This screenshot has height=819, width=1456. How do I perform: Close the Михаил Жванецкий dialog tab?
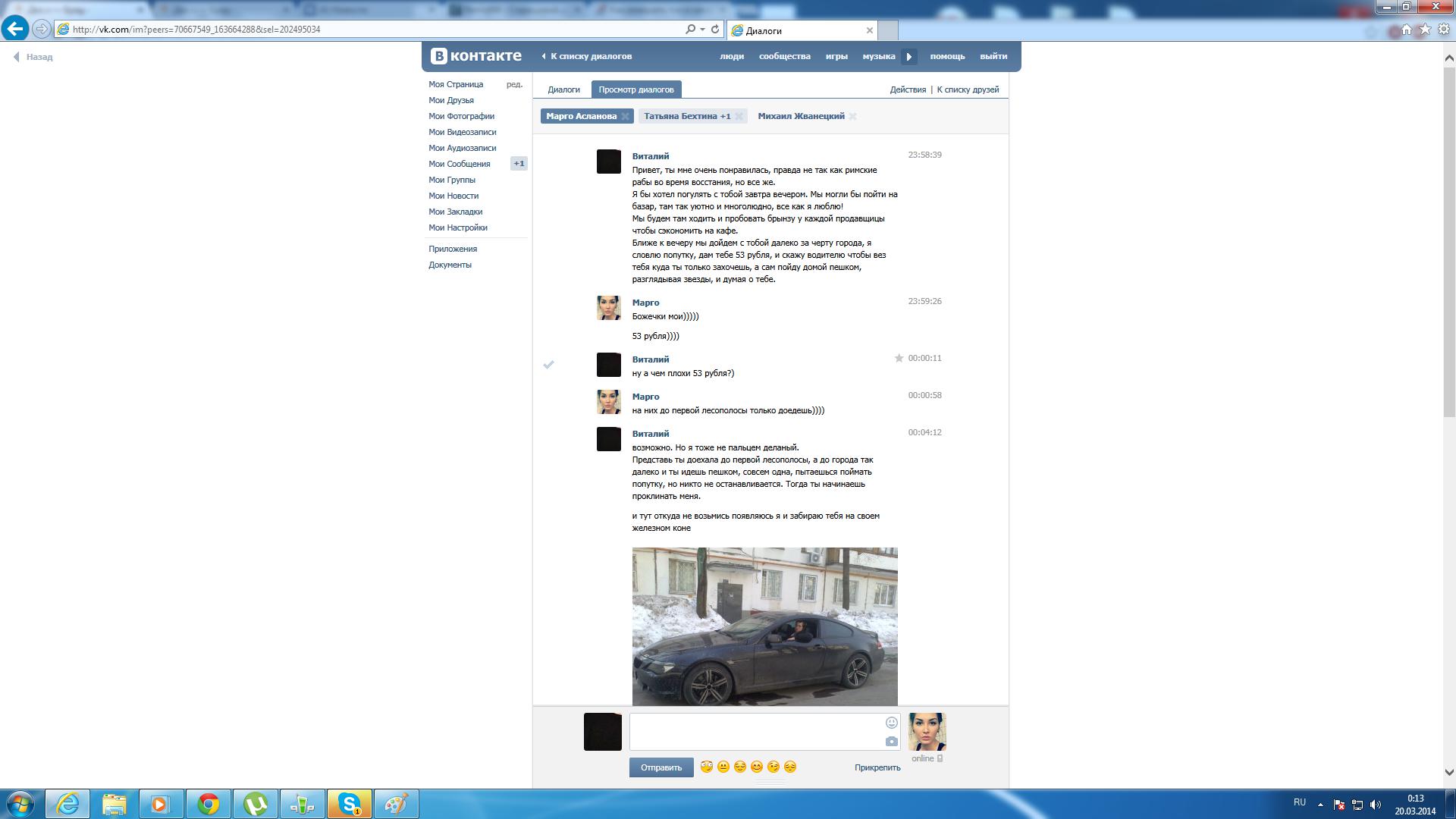(853, 117)
